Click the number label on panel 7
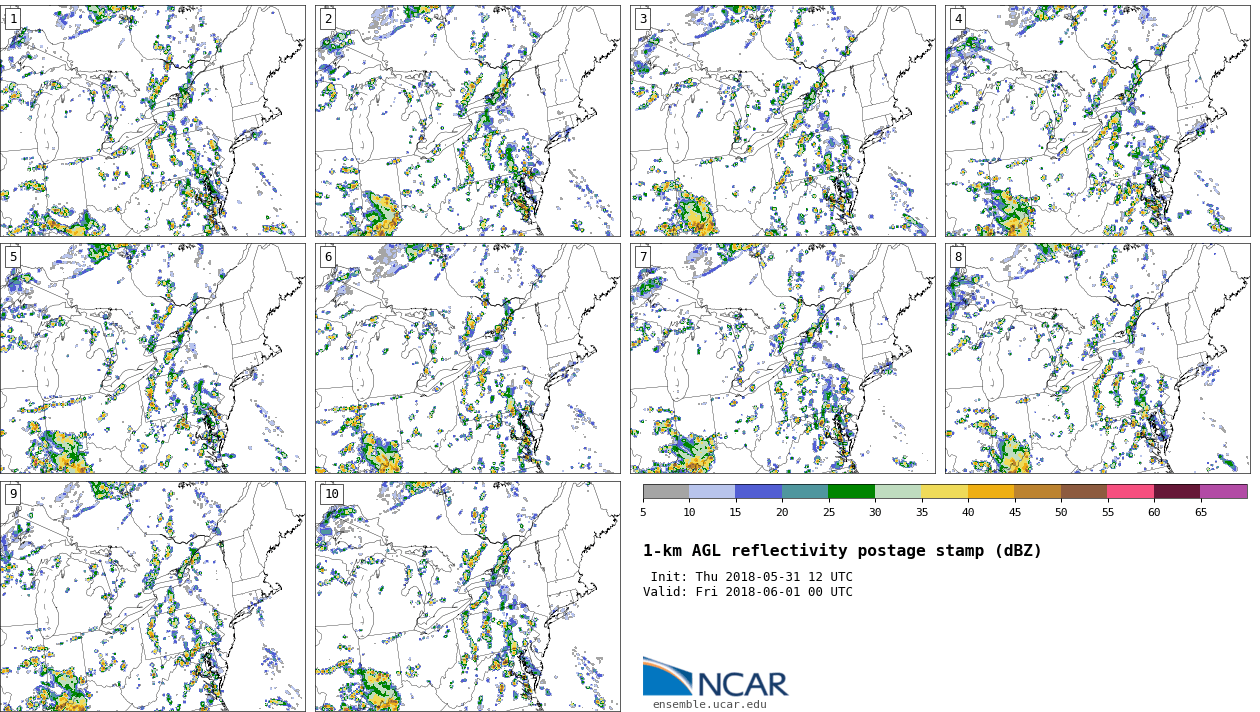 click(642, 257)
